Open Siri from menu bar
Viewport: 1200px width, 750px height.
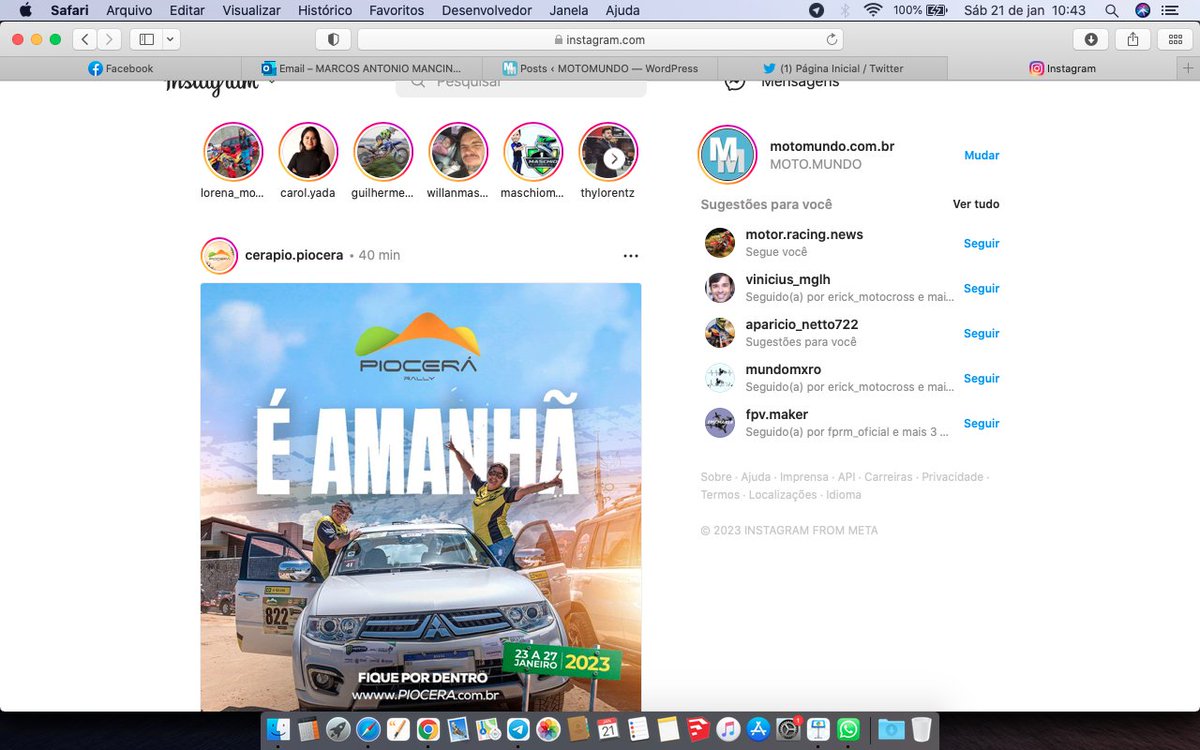coord(1142,10)
